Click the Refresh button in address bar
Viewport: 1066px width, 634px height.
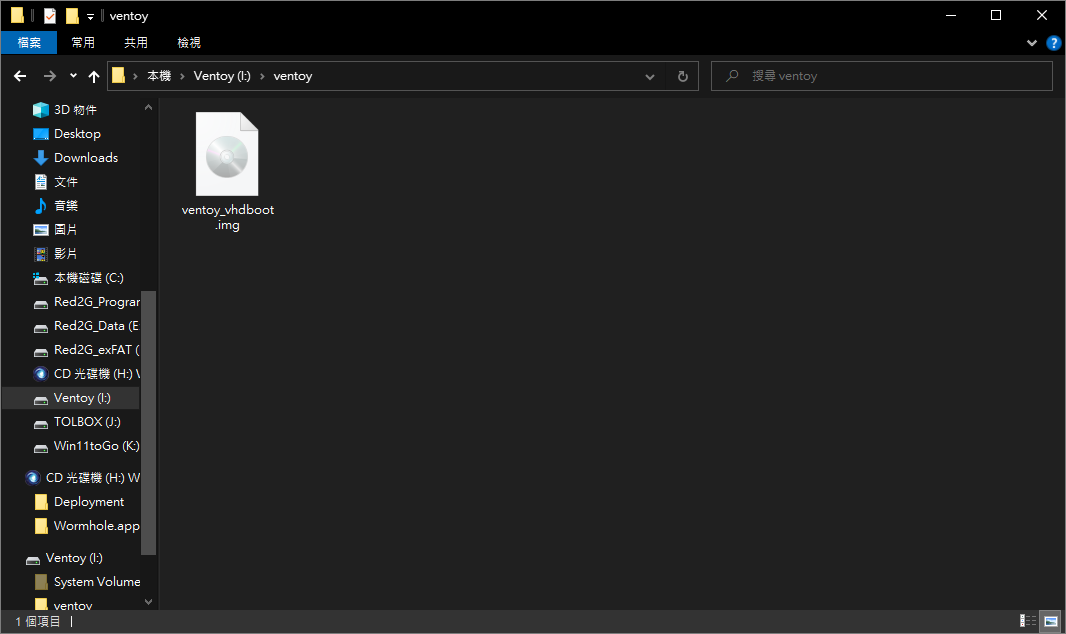pos(682,76)
